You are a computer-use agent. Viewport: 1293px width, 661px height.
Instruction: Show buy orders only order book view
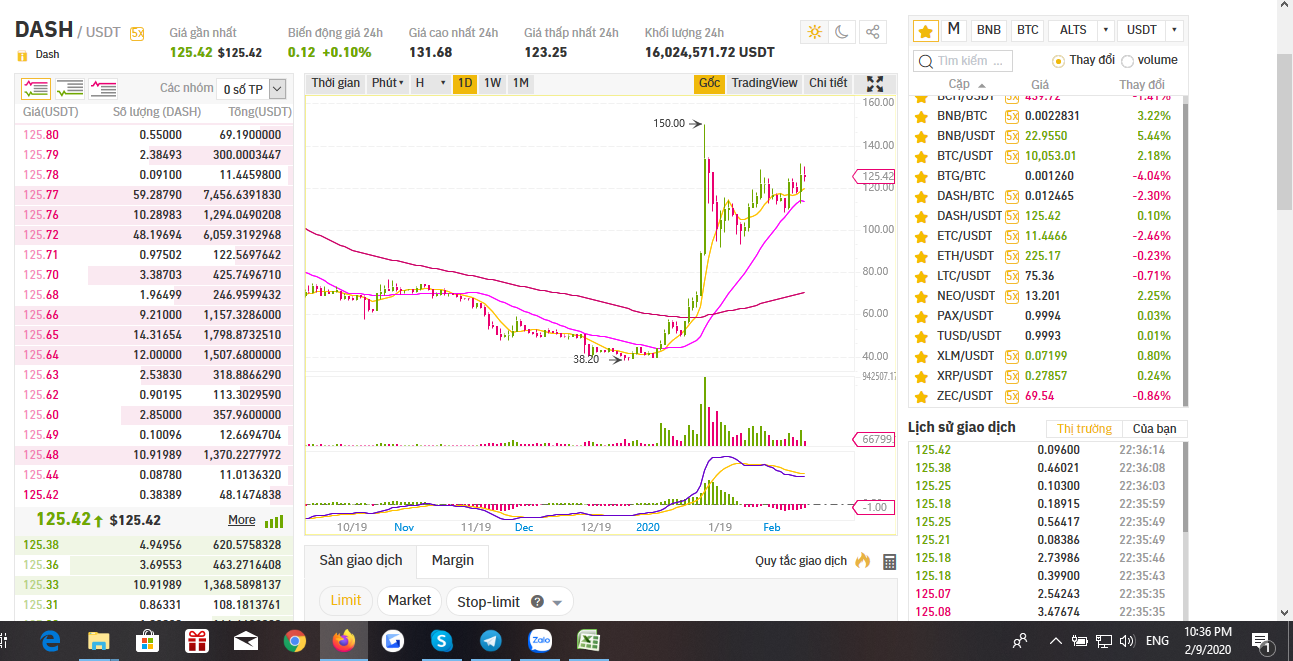70,89
